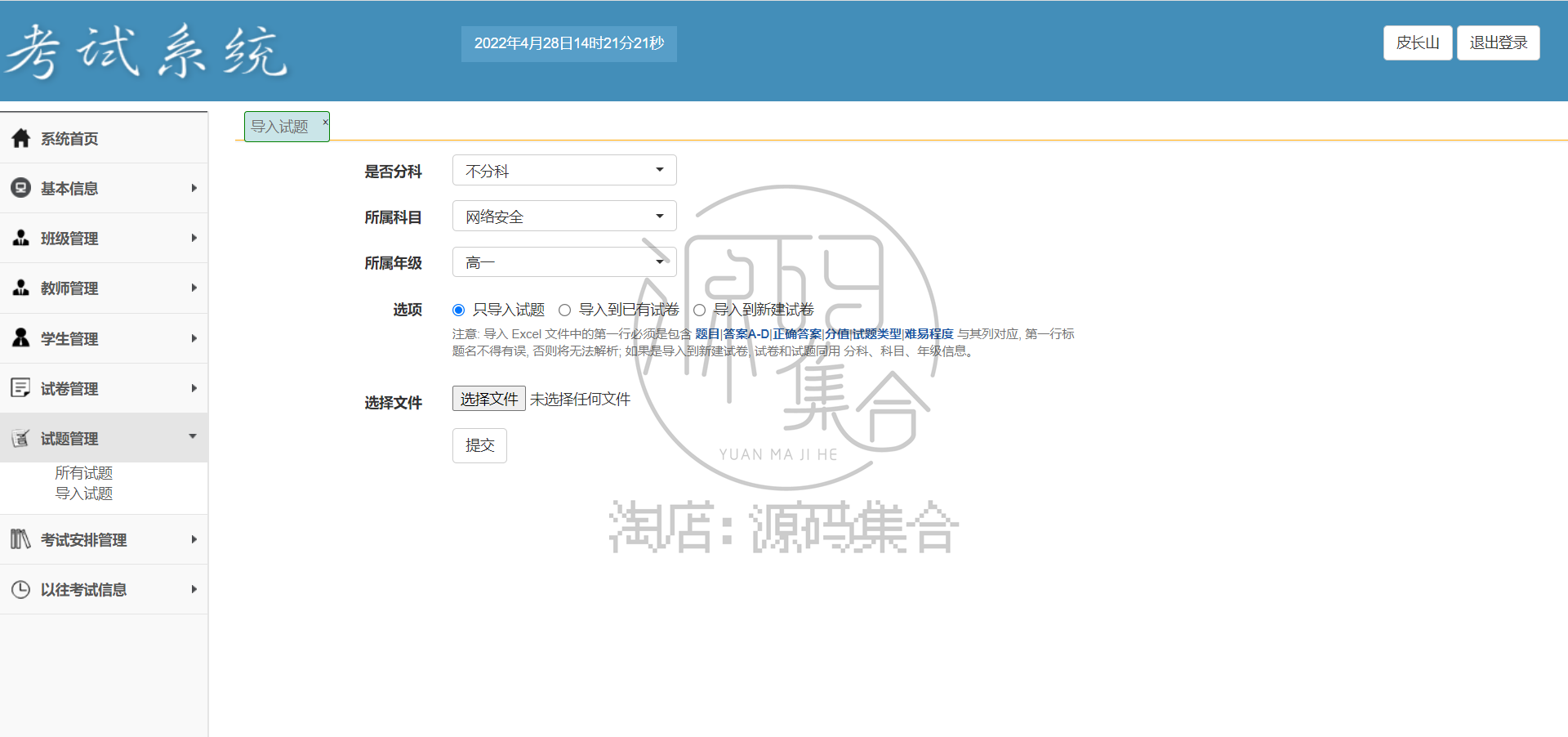The width and height of the screenshot is (1568, 737).
Task: Go to 所有试题 submenu item
Action: click(x=84, y=473)
